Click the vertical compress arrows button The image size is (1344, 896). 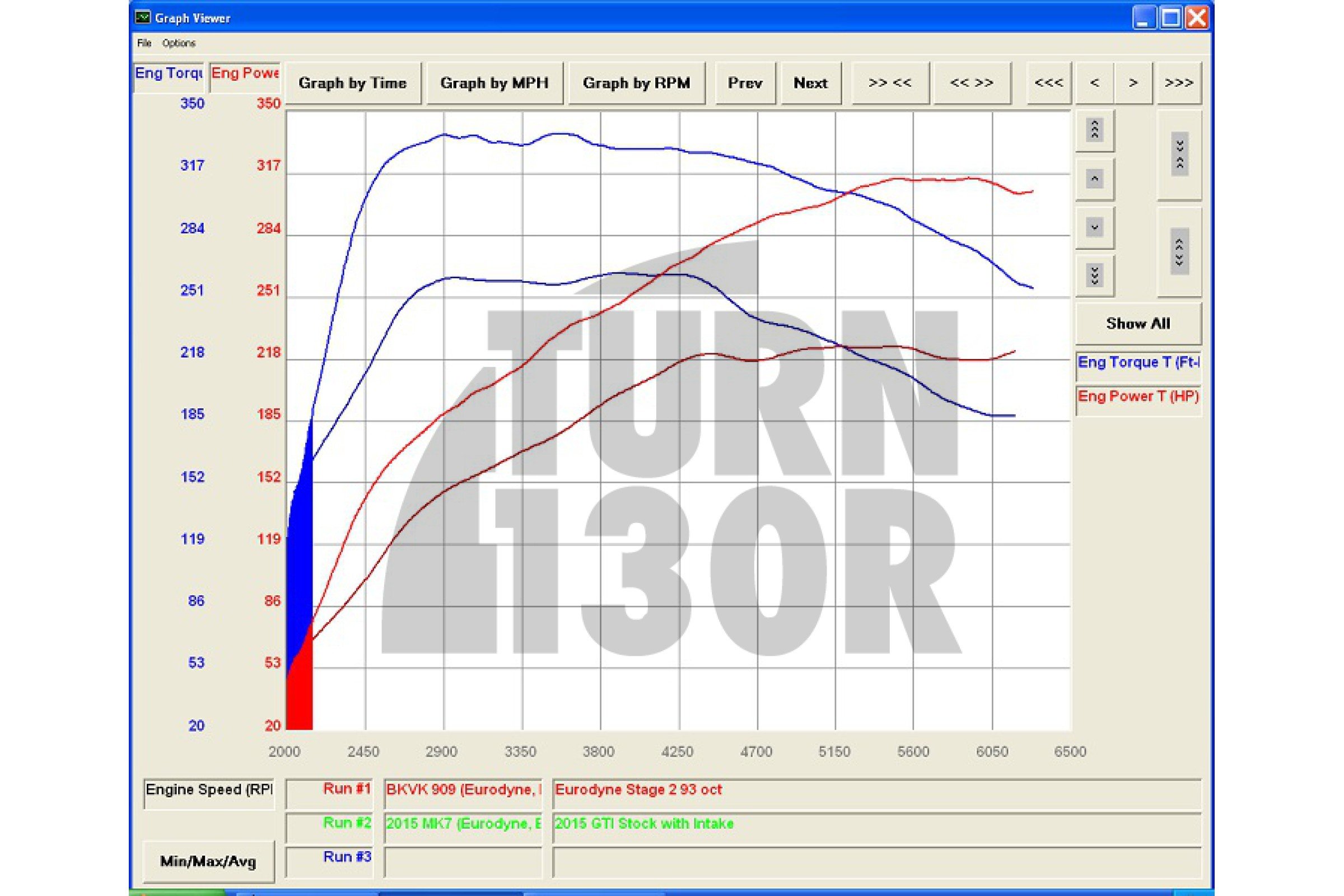(x=1179, y=155)
